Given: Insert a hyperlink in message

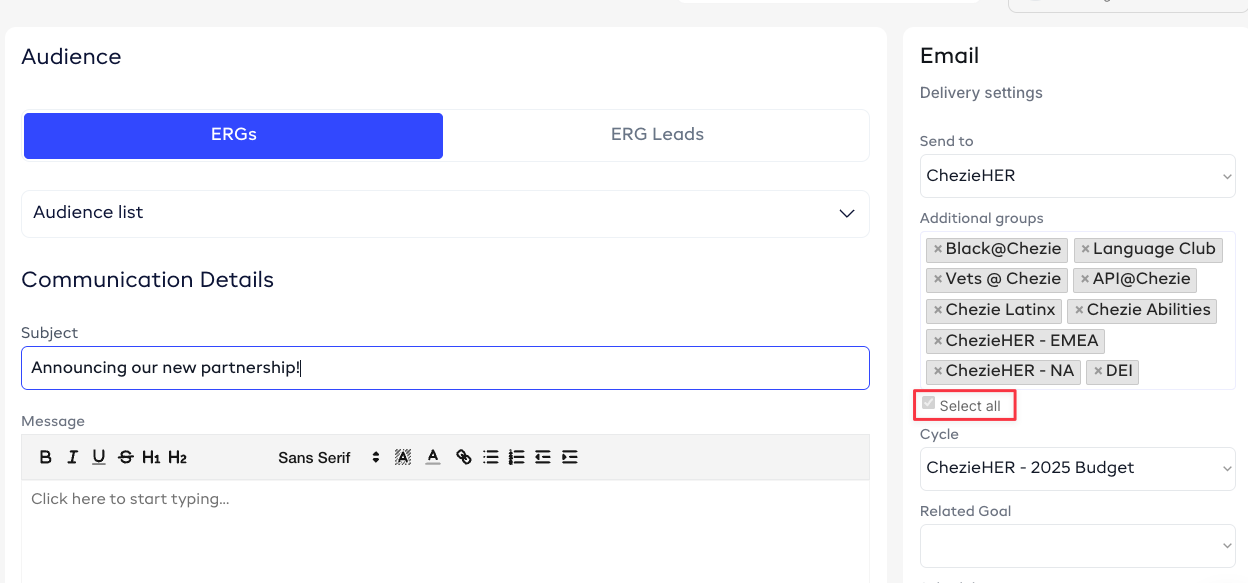Looking at the screenshot, I should click(x=463, y=457).
